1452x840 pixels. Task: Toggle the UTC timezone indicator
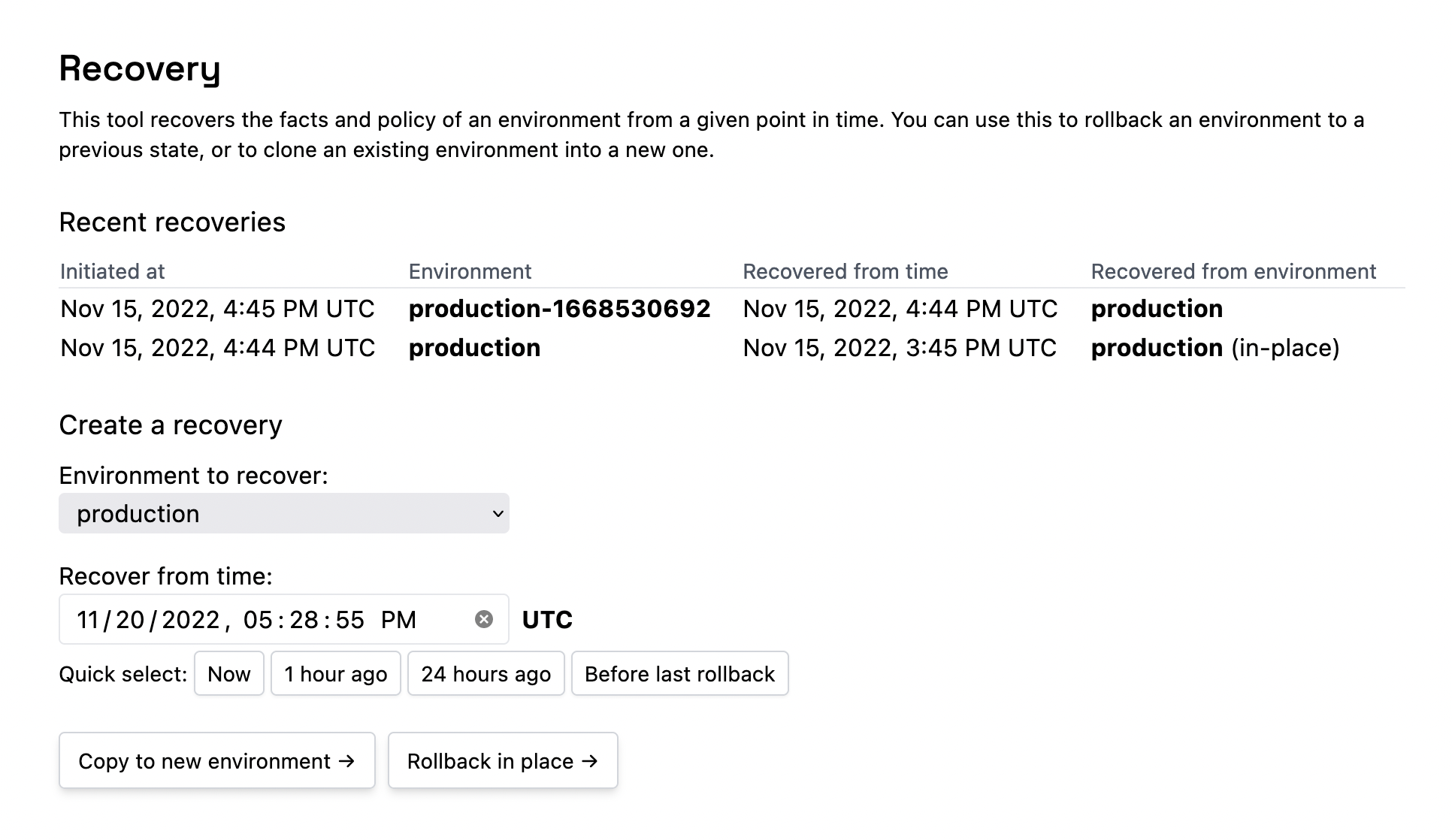[x=547, y=619]
